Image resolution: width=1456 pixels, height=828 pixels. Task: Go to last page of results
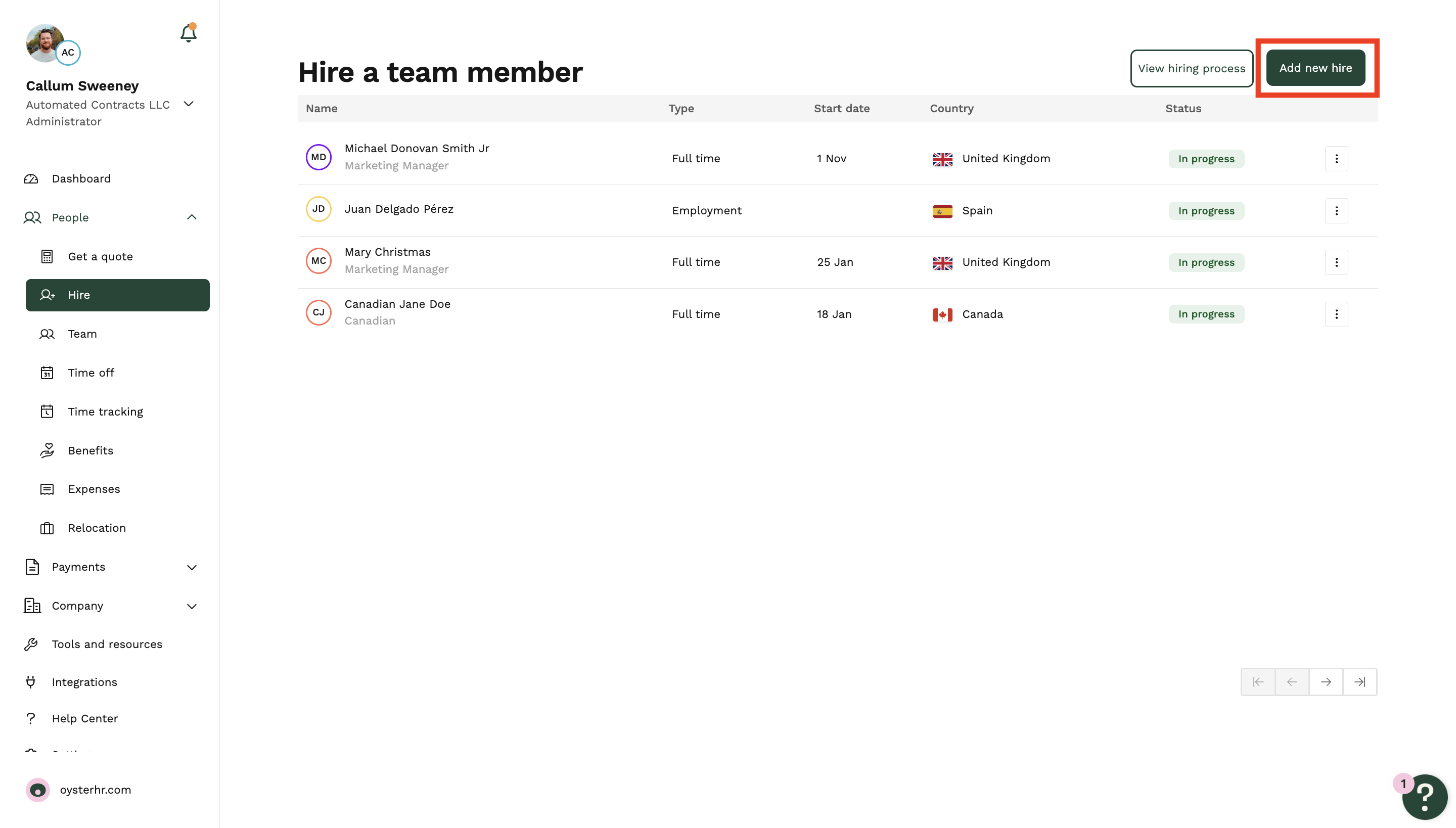pos(1360,682)
